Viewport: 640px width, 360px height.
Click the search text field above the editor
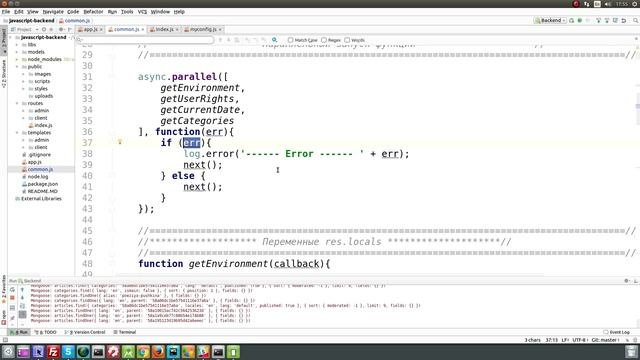point(145,40)
